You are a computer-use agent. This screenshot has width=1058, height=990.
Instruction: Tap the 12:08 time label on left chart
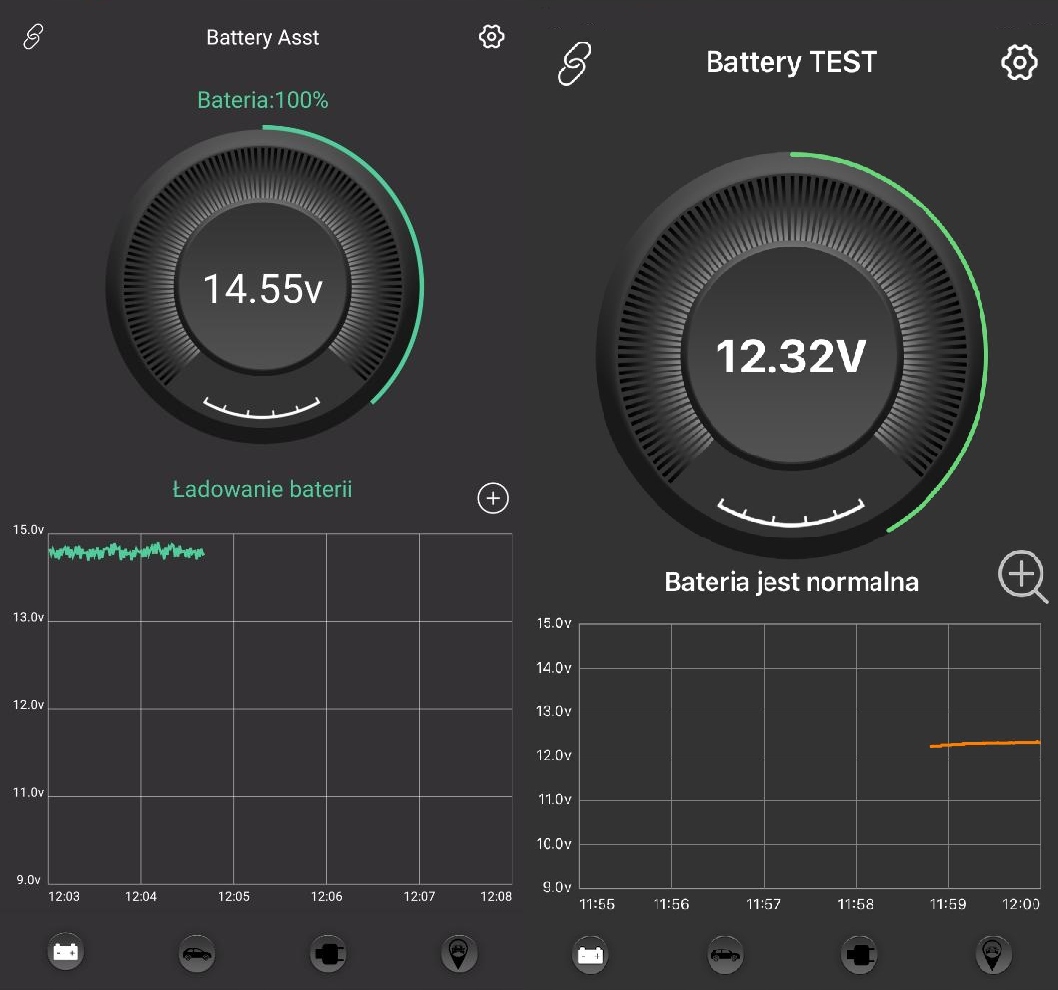click(x=496, y=896)
